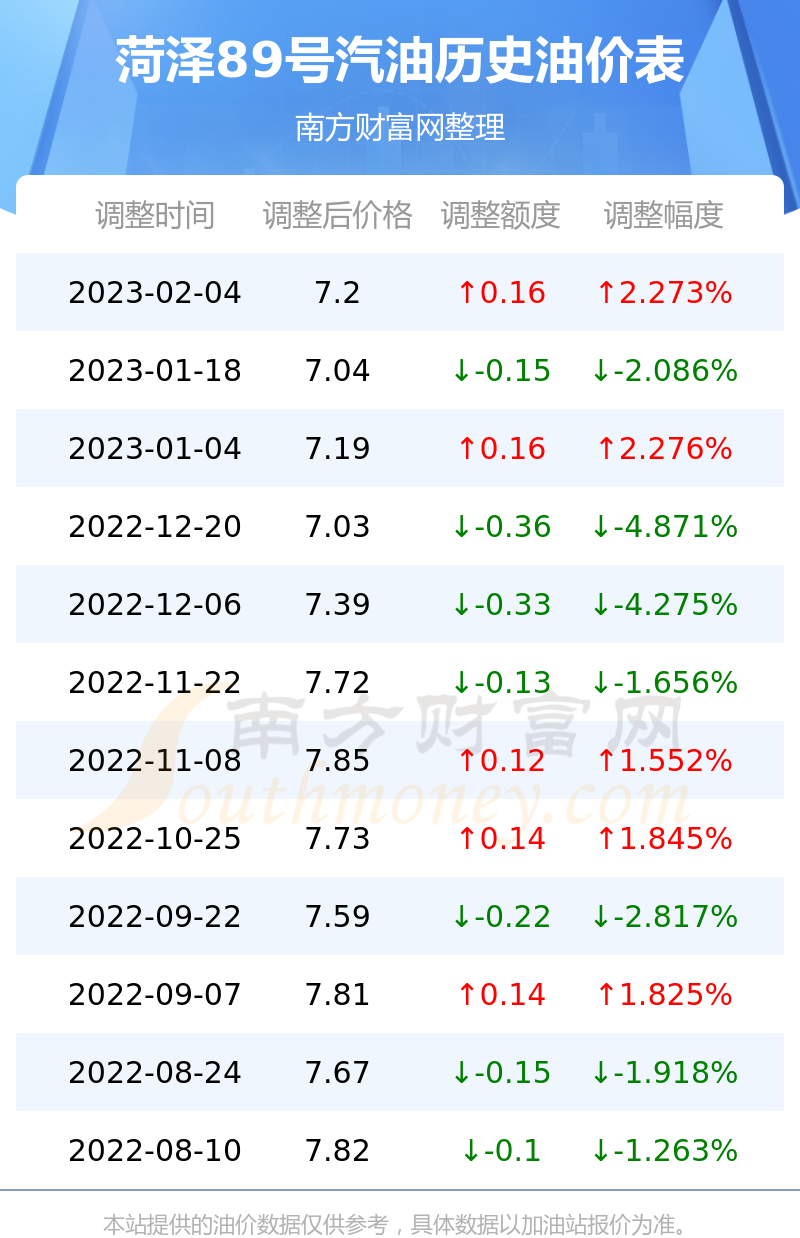Select the price 7.59 cell
The width and height of the screenshot is (800, 1238).
pyautogui.click(x=338, y=917)
